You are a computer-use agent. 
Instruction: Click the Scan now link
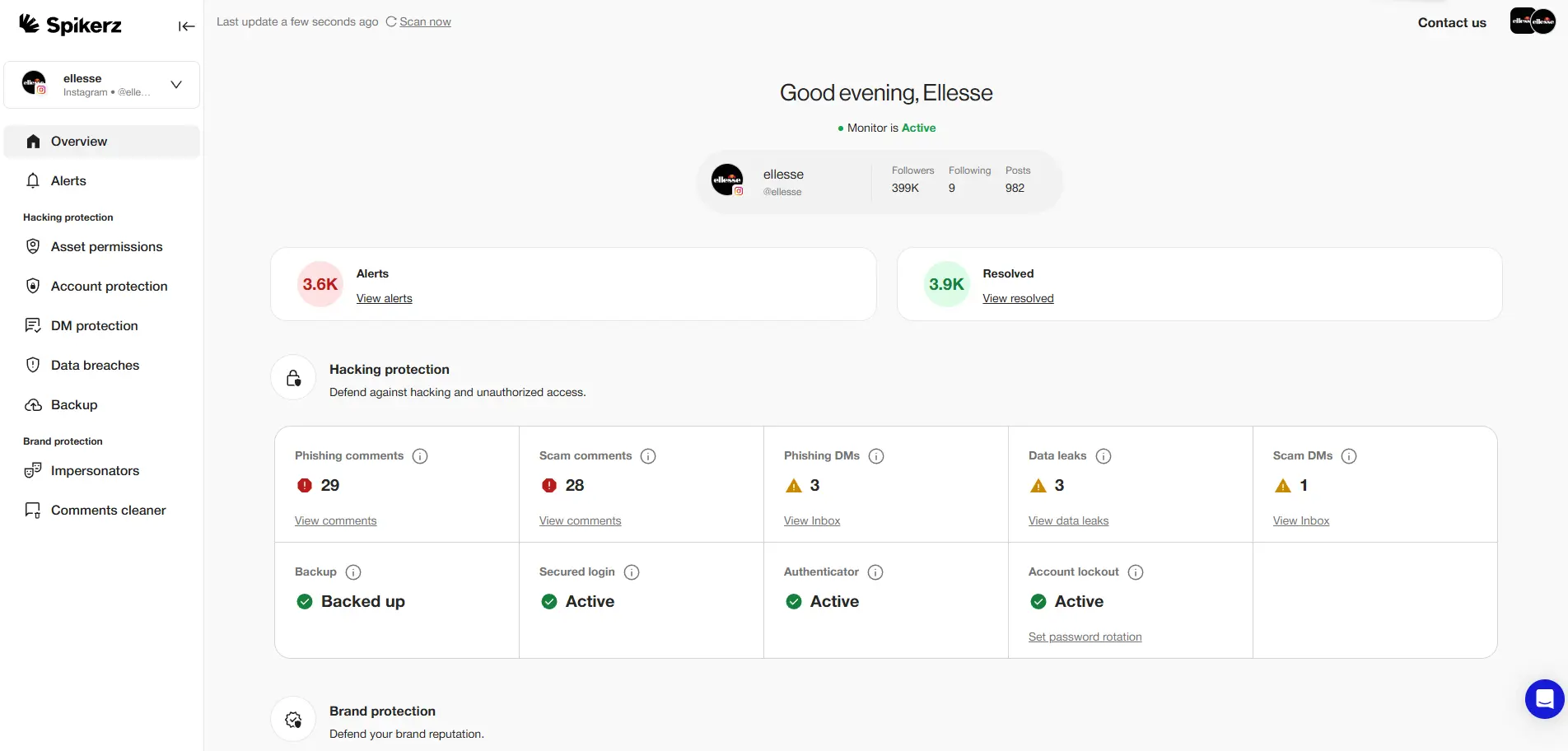[x=425, y=21]
